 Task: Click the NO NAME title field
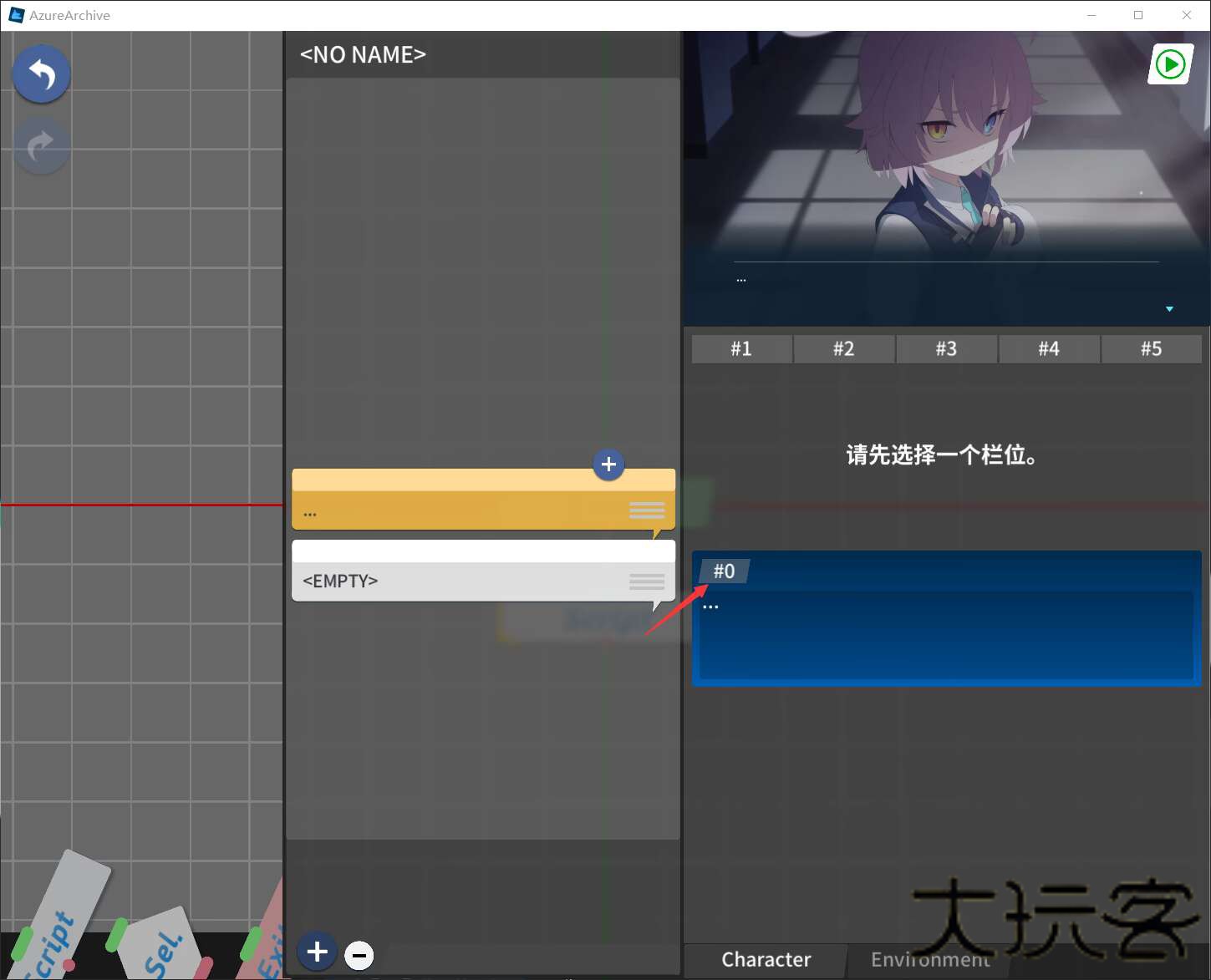tap(361, 54)
